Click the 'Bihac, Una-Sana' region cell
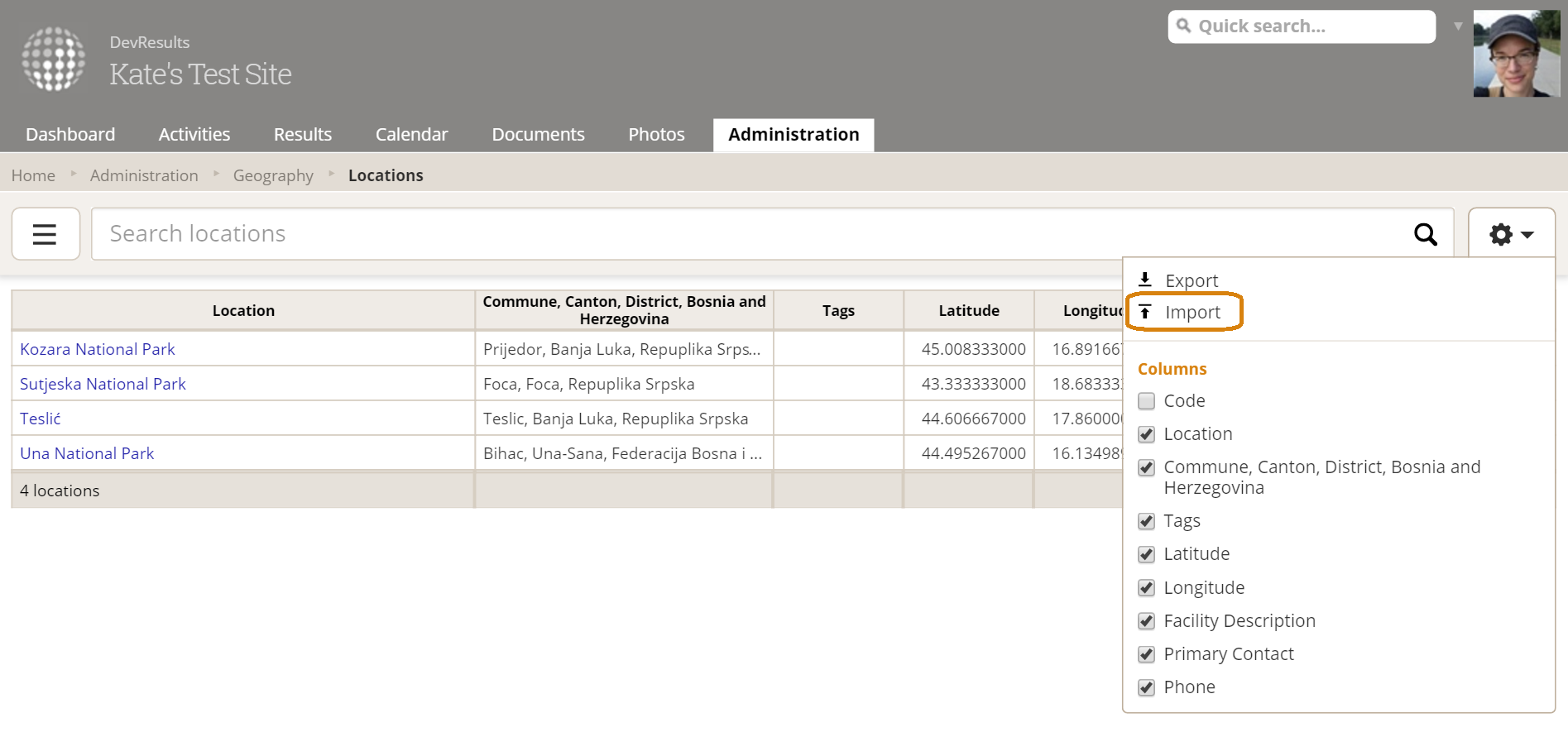Screen dimensions: 1568x737 (x=622, y=453)
